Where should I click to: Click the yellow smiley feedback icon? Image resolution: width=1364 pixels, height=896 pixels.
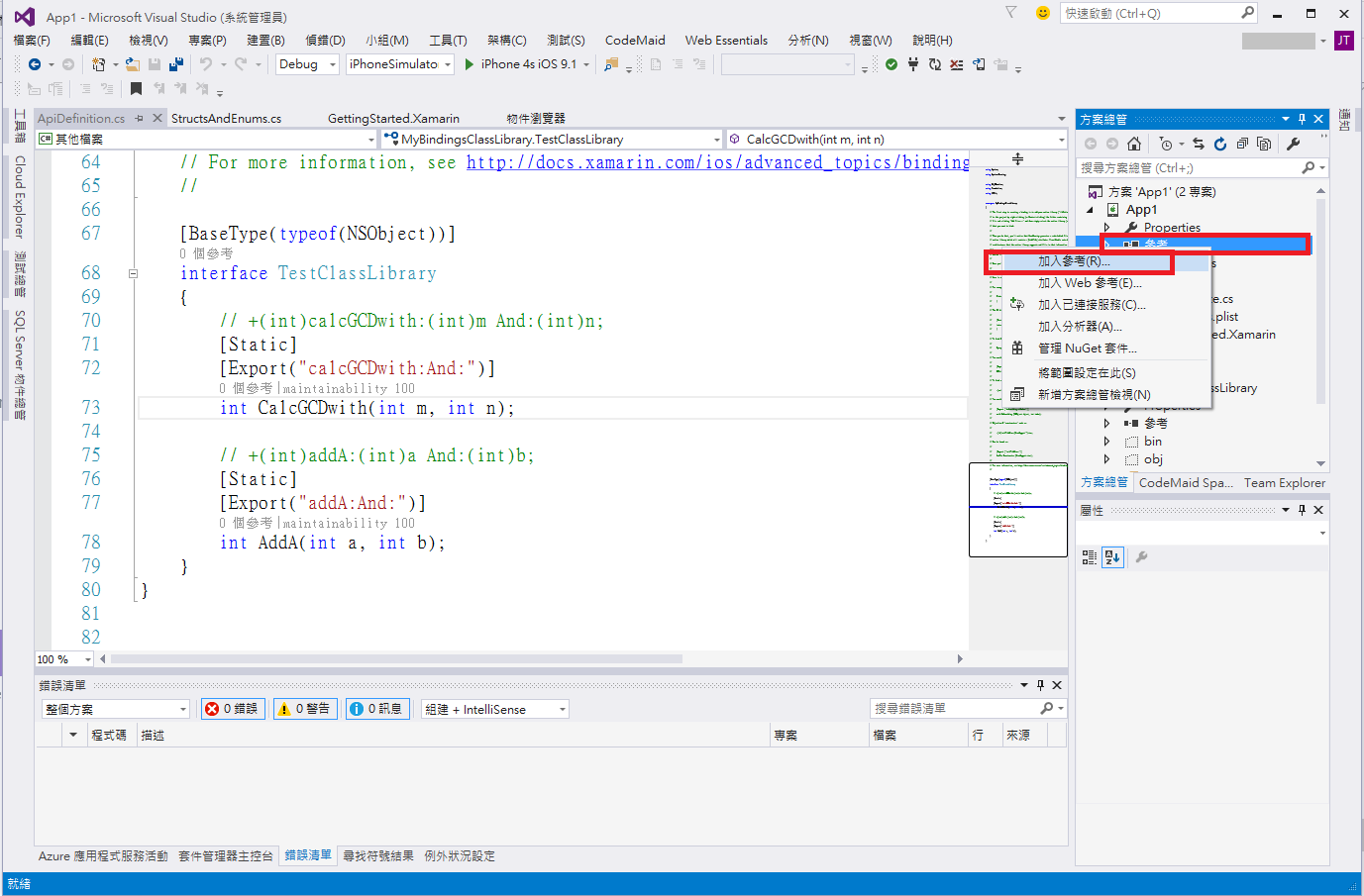(x=1042, y=13)
